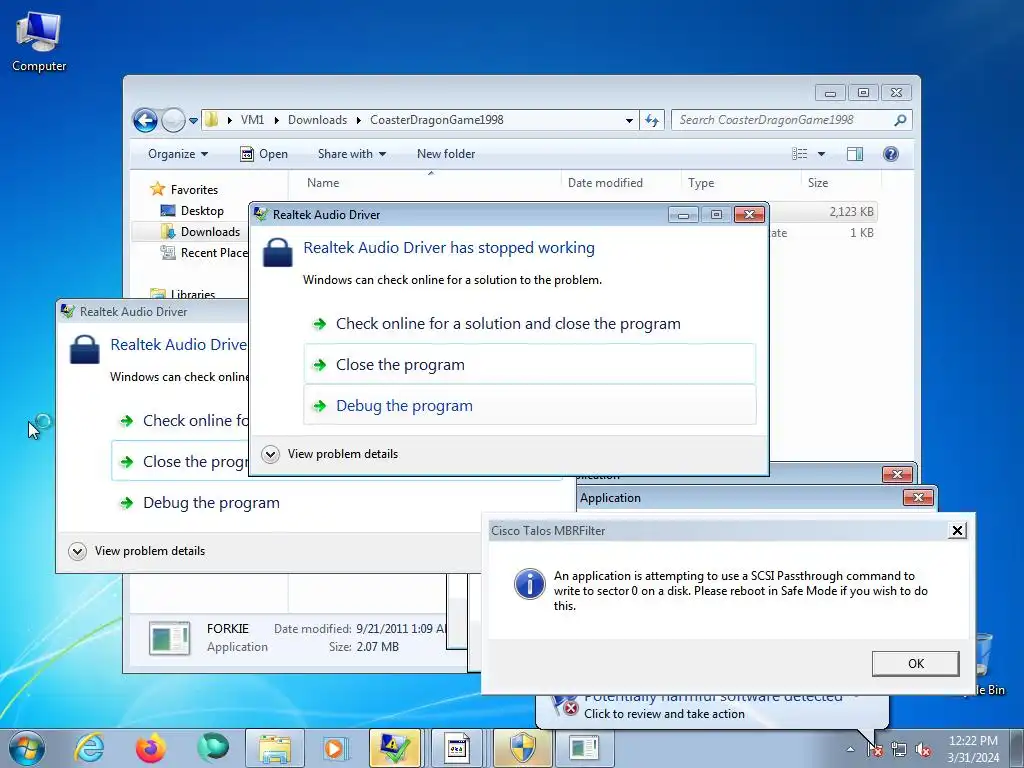
Task: Expand address bar history dropdown
Action: pyautogui.click(x=629, y=121)
